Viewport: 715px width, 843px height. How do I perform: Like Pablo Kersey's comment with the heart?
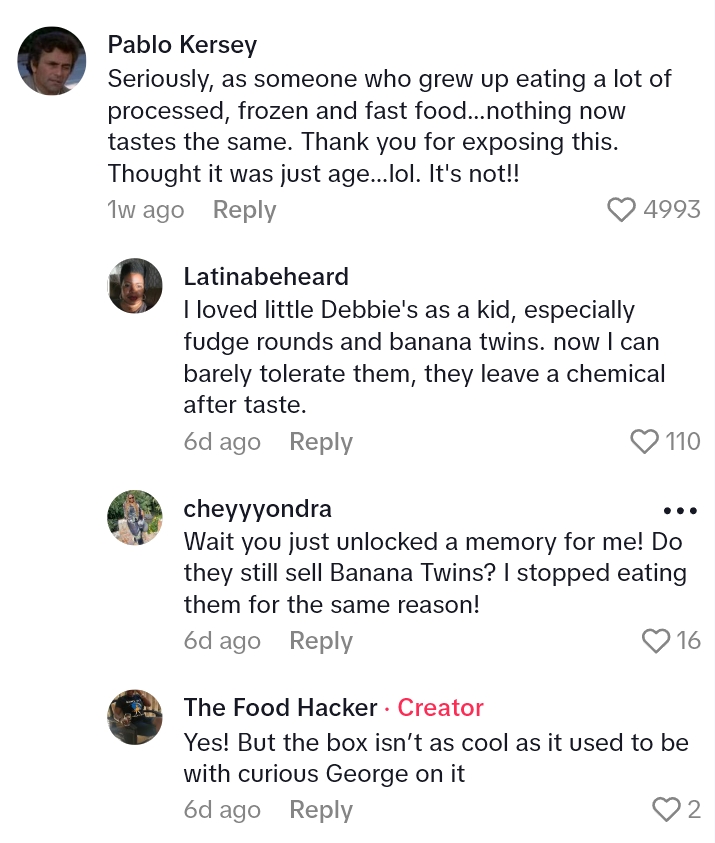(621, 209)
